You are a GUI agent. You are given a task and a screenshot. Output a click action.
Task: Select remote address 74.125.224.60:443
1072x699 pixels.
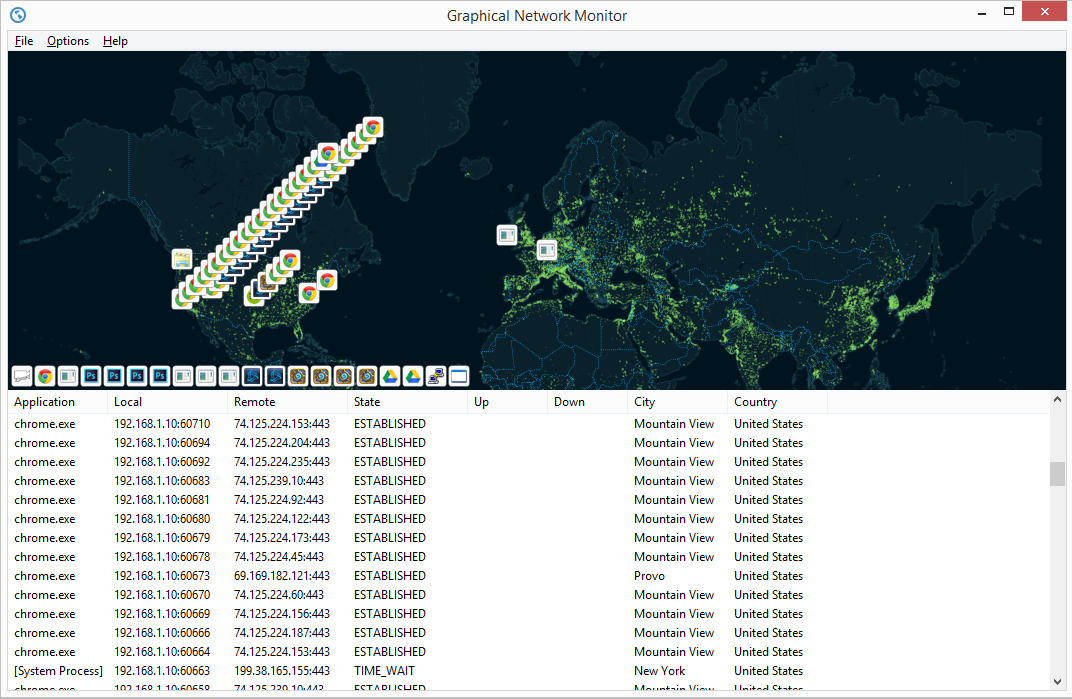click(279, 595)
